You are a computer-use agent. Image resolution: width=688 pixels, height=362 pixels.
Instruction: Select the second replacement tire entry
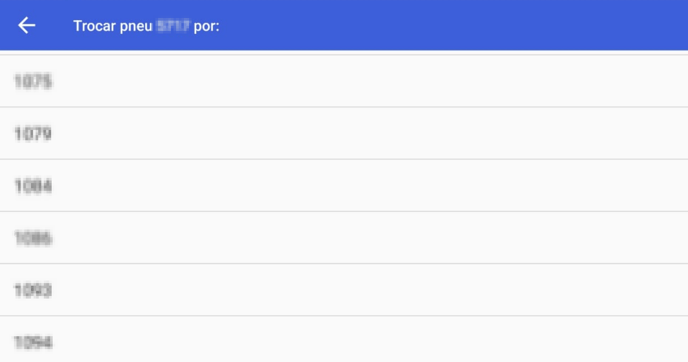344,133
